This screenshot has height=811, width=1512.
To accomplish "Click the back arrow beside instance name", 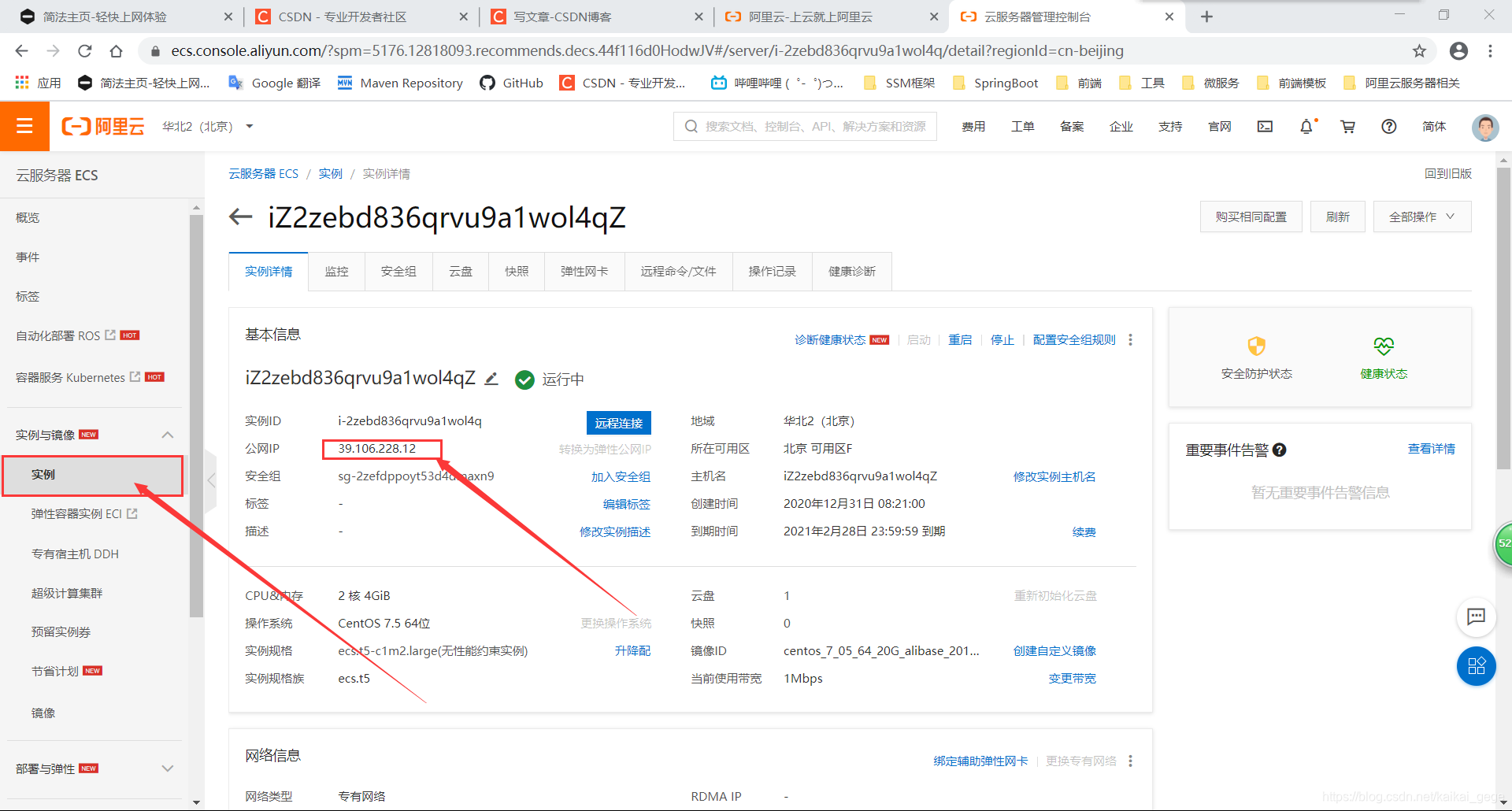I will pos(240,217).
